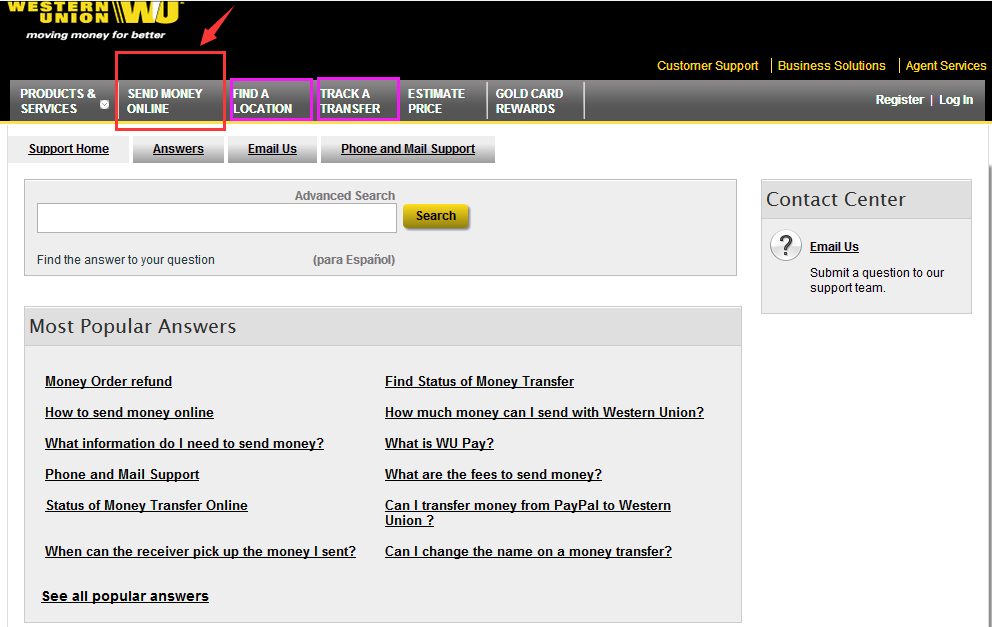Go to Track a Transfer

tap(350, 101)
